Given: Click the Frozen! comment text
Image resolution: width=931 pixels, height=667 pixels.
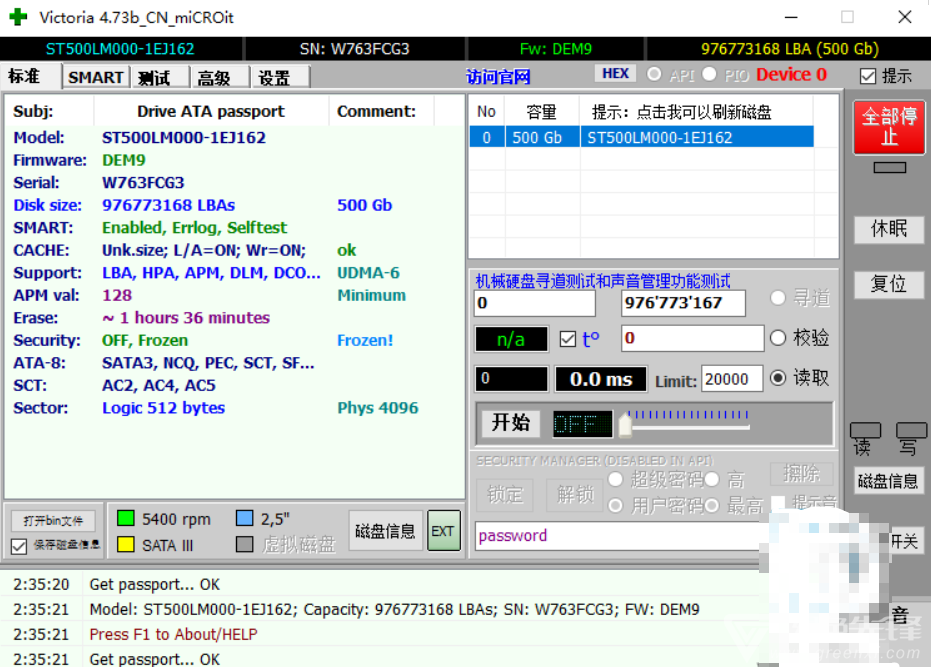Looking at the screenshot, I should click(365, 340).
